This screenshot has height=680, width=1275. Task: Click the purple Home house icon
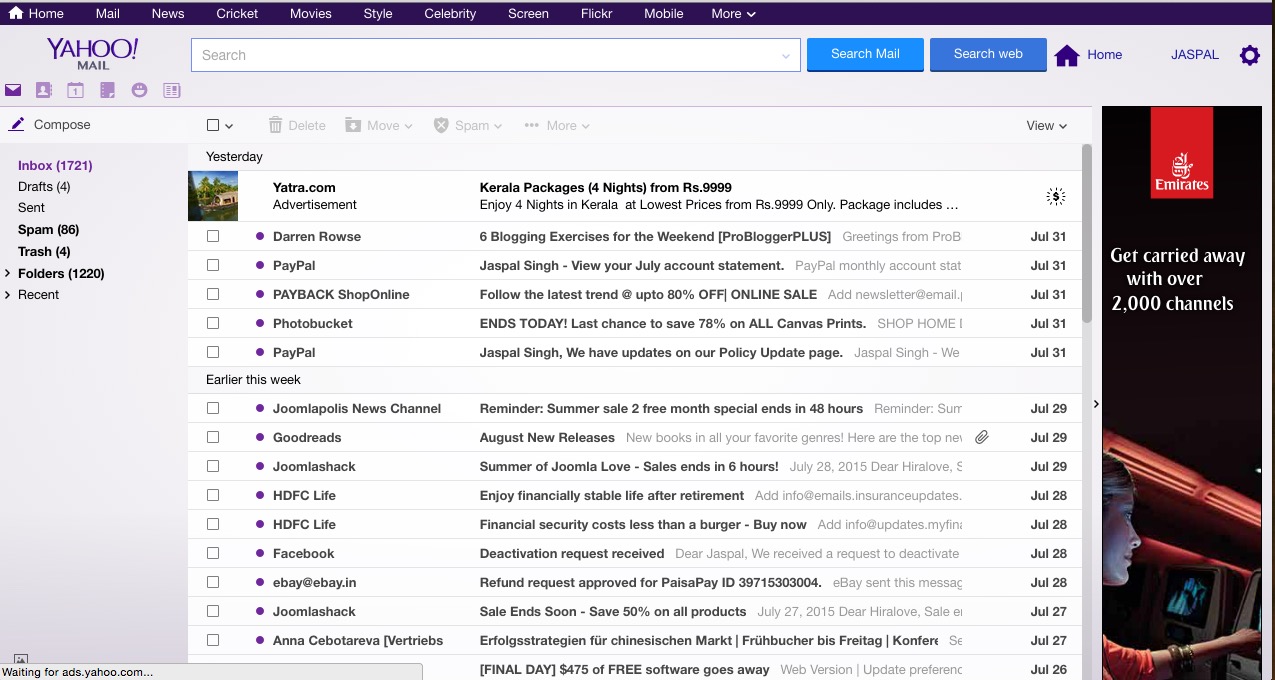[x=1067, y=56]
